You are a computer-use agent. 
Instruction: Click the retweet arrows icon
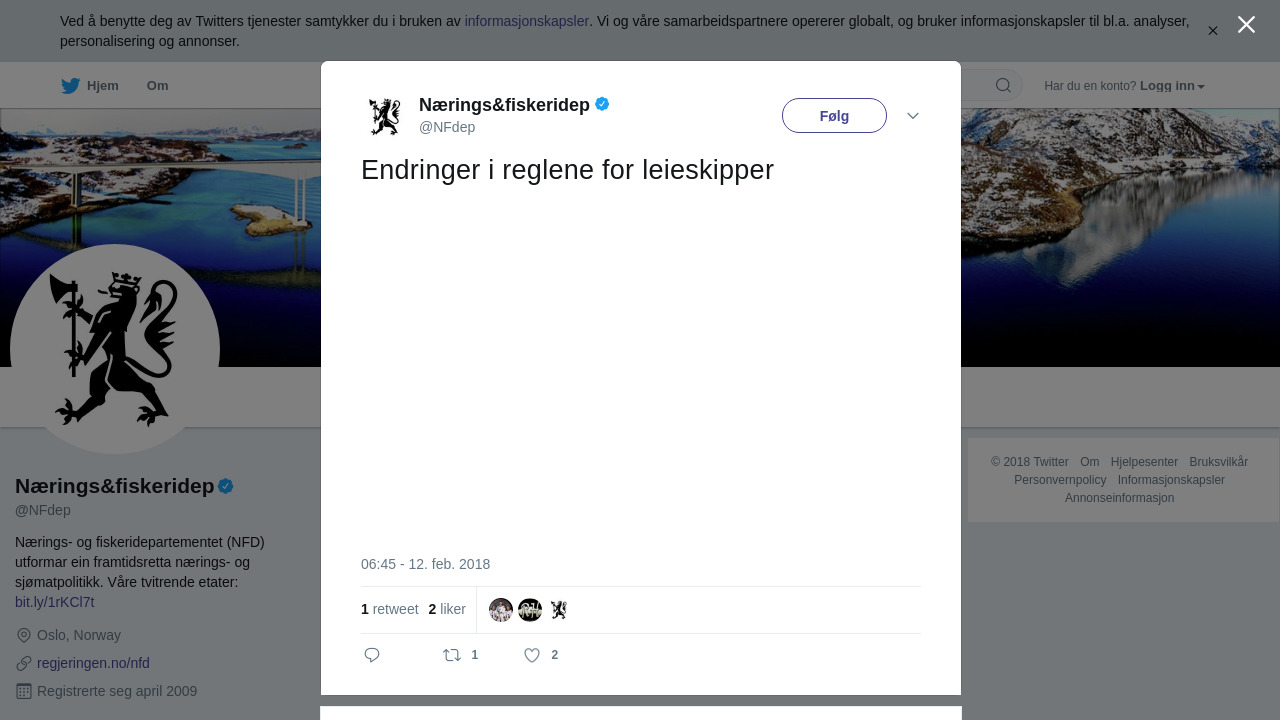point(452,655)
